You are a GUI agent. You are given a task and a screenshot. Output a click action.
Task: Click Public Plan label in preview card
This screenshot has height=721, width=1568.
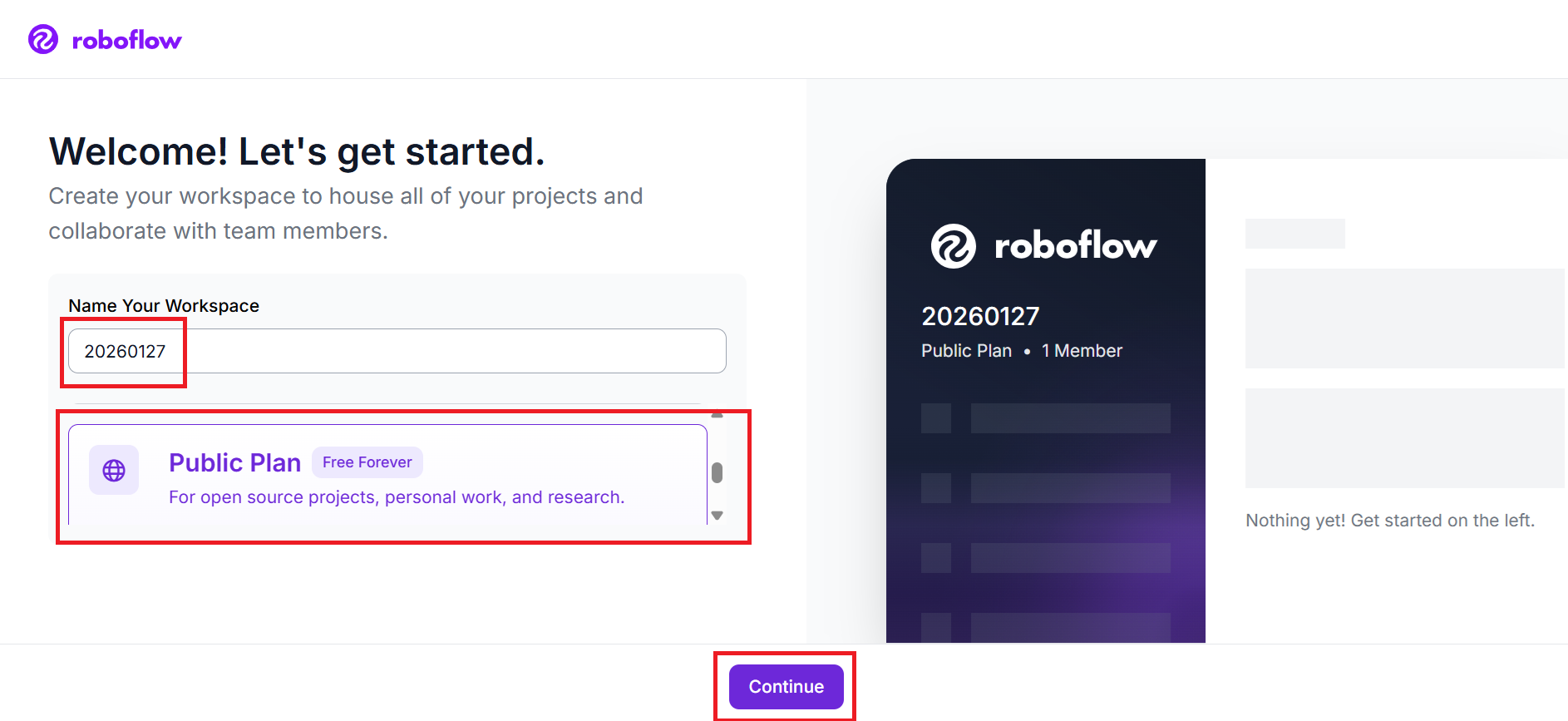point(966,351)
